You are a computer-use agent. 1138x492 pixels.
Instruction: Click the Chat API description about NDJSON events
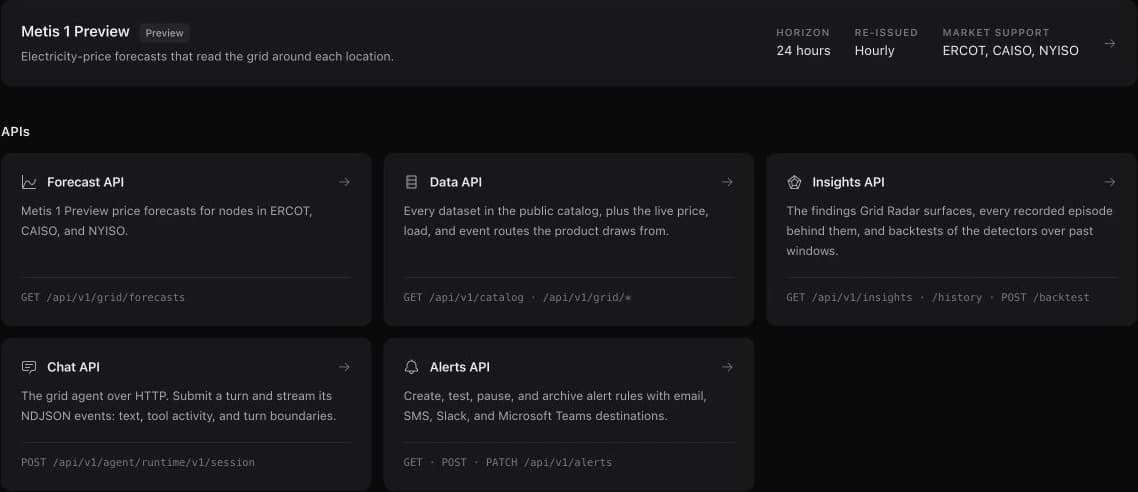179,406
